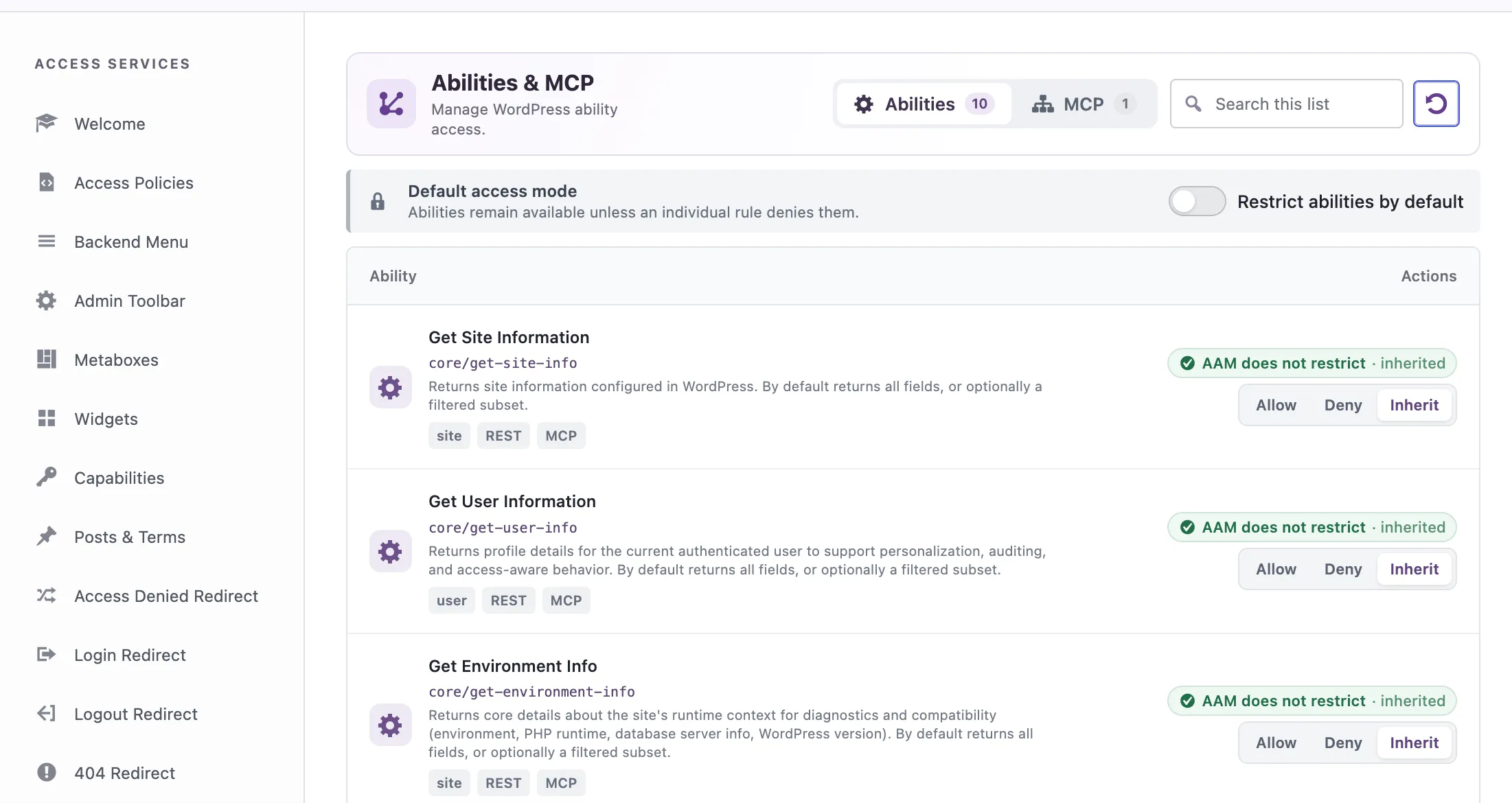
Task: Select Inherit for Get Environment Info
Action: pyautogui.click(x=1414, y=743)
